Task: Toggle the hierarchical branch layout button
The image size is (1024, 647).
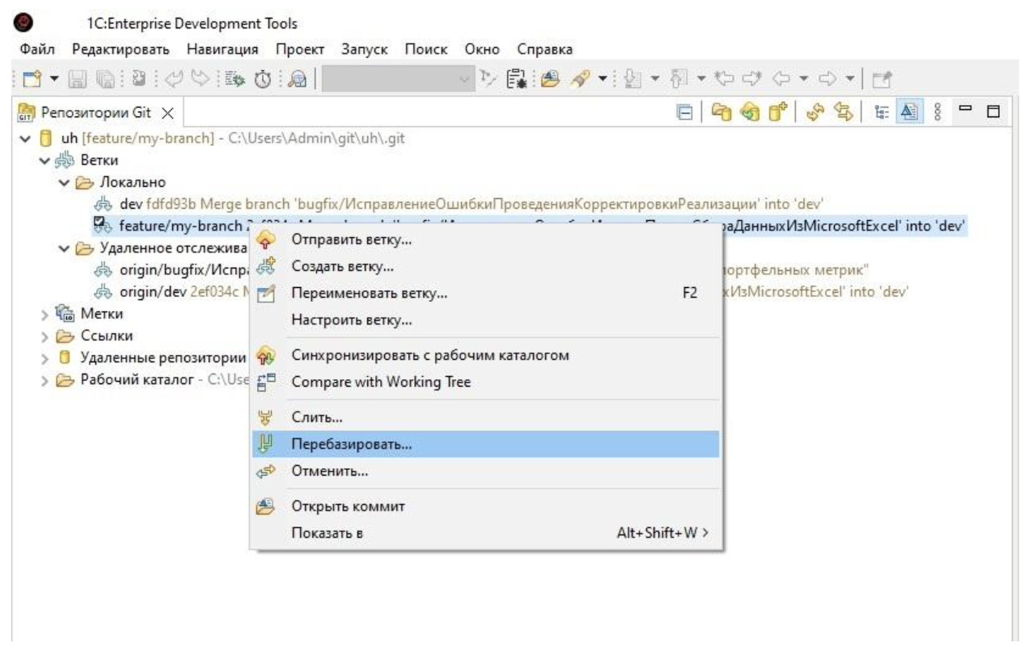Action: [x=882, y=113]
